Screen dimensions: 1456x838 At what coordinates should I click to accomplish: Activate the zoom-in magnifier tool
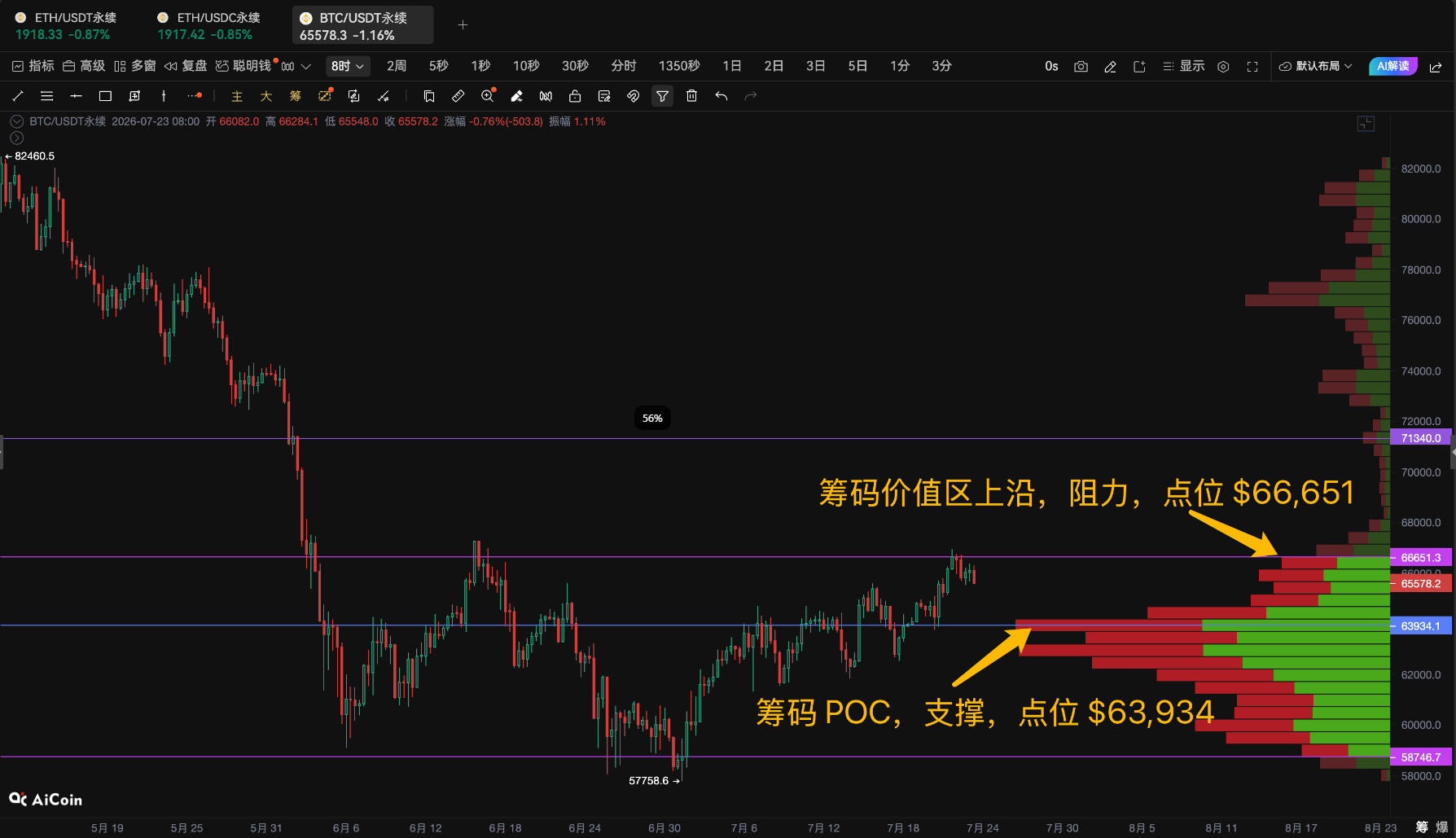pyautogui.click(x=488, y=96)
